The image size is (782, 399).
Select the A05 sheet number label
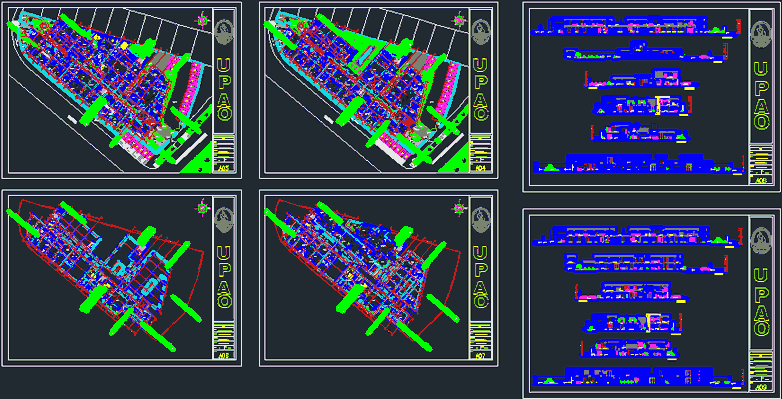point(225,169)
